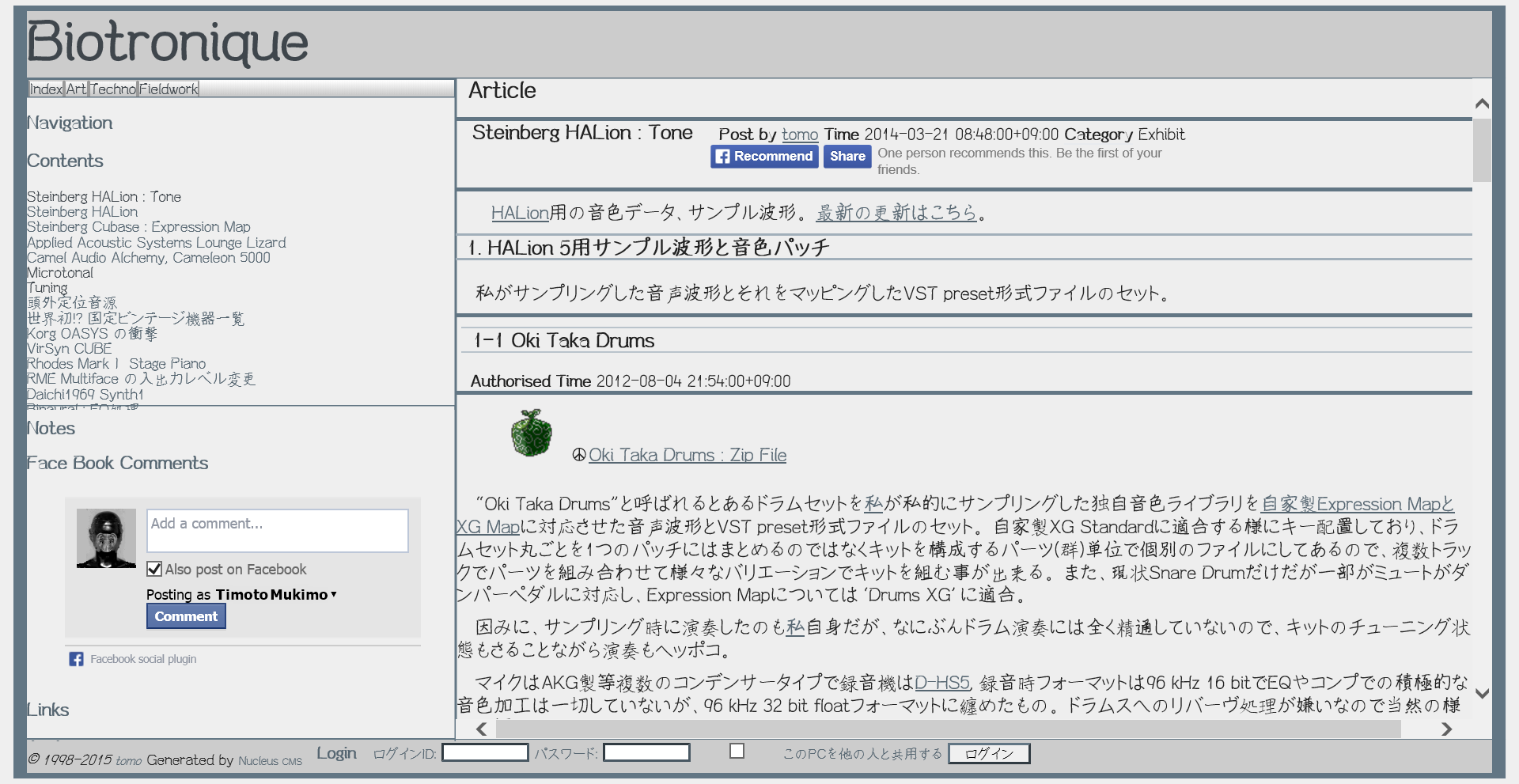Click the Facebook logo in social plugin footer
The image size is (1519, 784).
pos(76,659)
